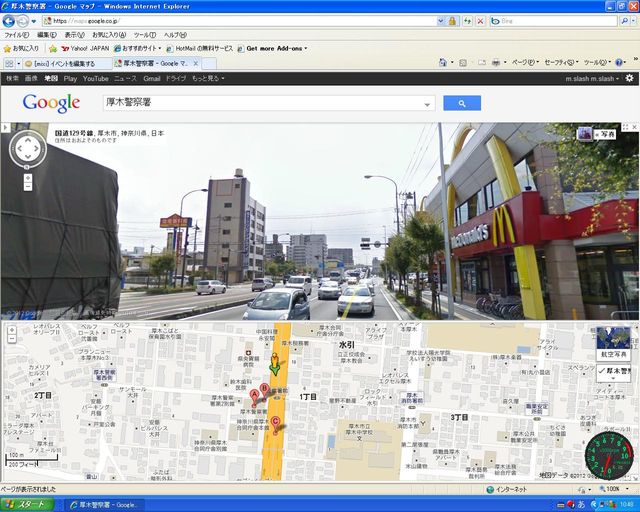Open the 写真 photos thumbnail in Street View
The width and height of the screenshot is (640, 512).
point(598,133)
